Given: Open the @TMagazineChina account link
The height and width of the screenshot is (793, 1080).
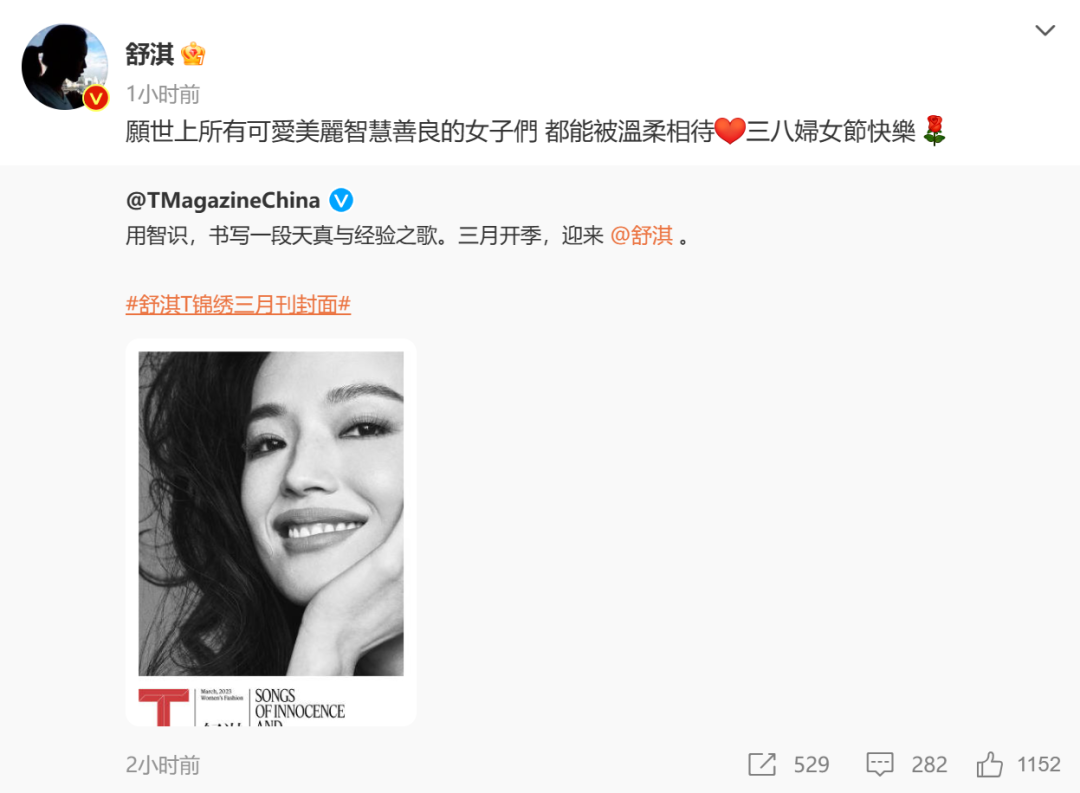Looking at the screenshot, I should pyautogui.click(x=222, y=200).
